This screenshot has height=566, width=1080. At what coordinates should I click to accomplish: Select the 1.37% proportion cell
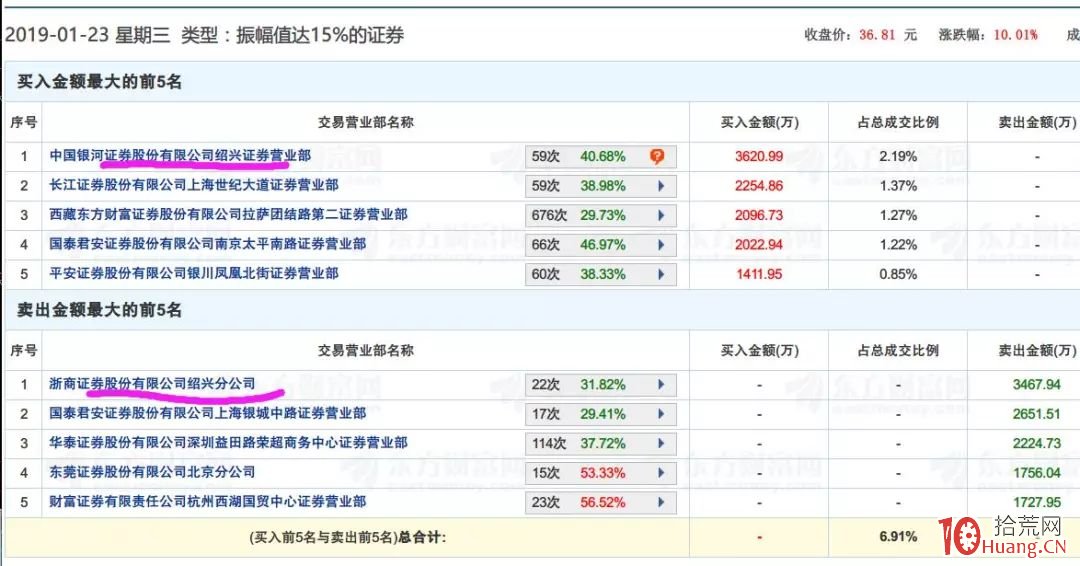click(x=898, y=186)
